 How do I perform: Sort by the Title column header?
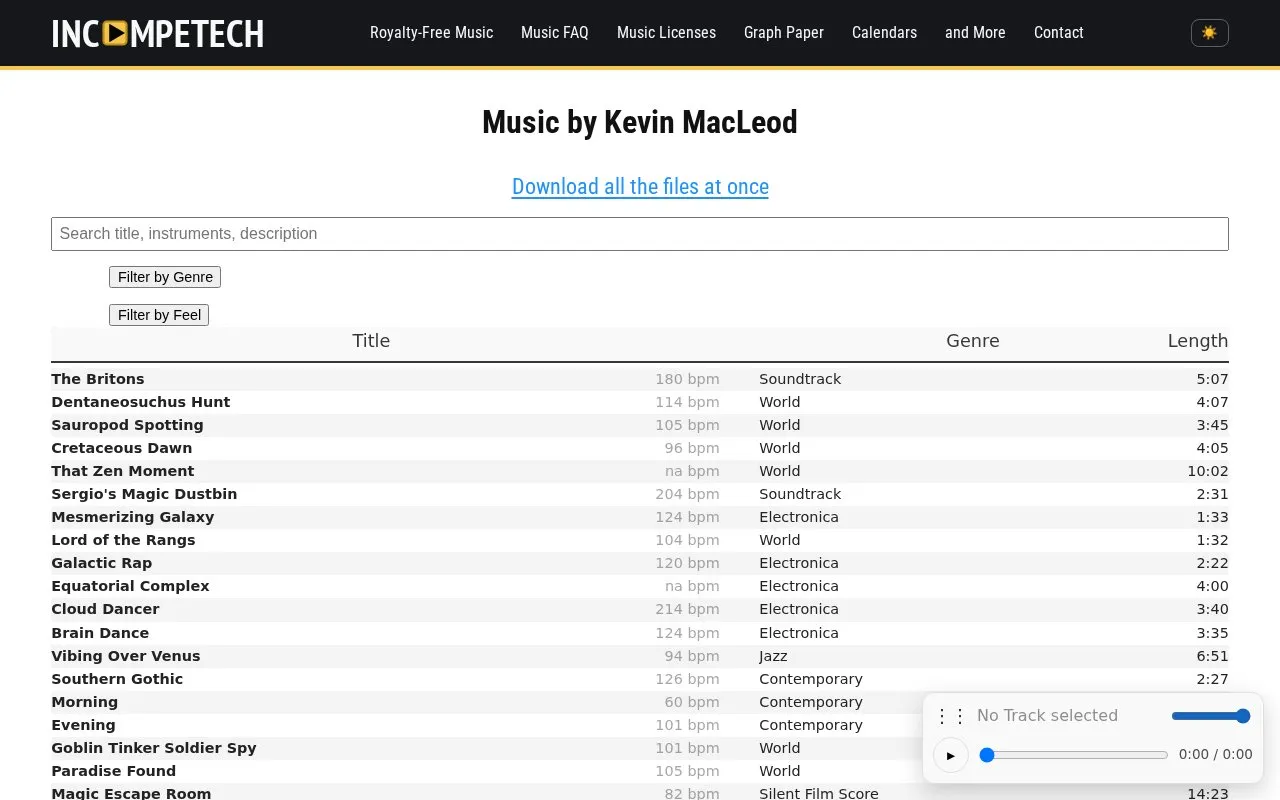[x=371, y=341]
